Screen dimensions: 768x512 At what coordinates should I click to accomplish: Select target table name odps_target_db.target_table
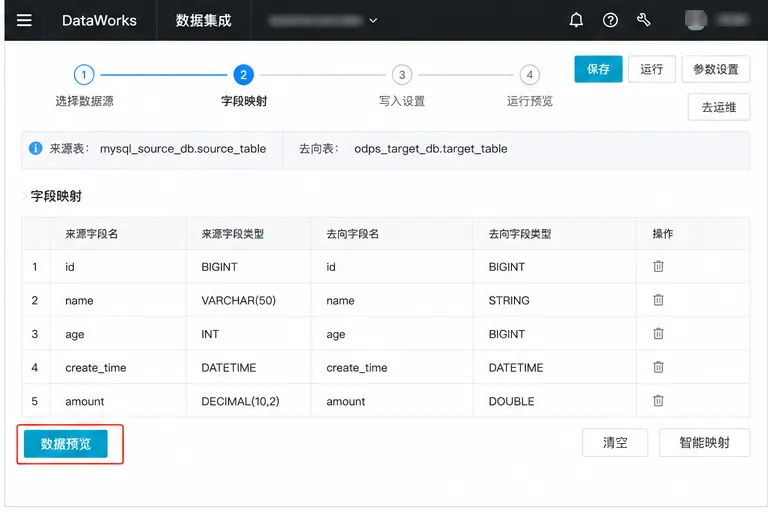point(431,148)
